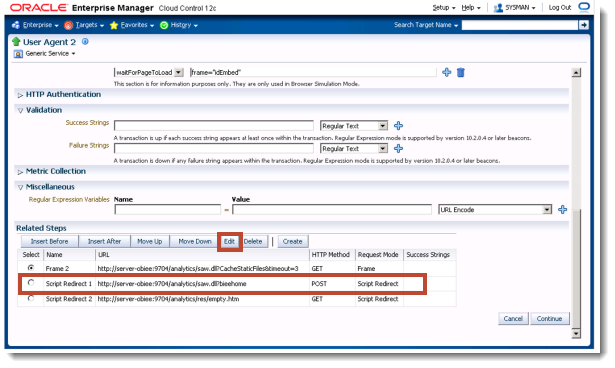Click the History clock icon
This screenshot has height=368, width=615.
(x=164, y=25)
